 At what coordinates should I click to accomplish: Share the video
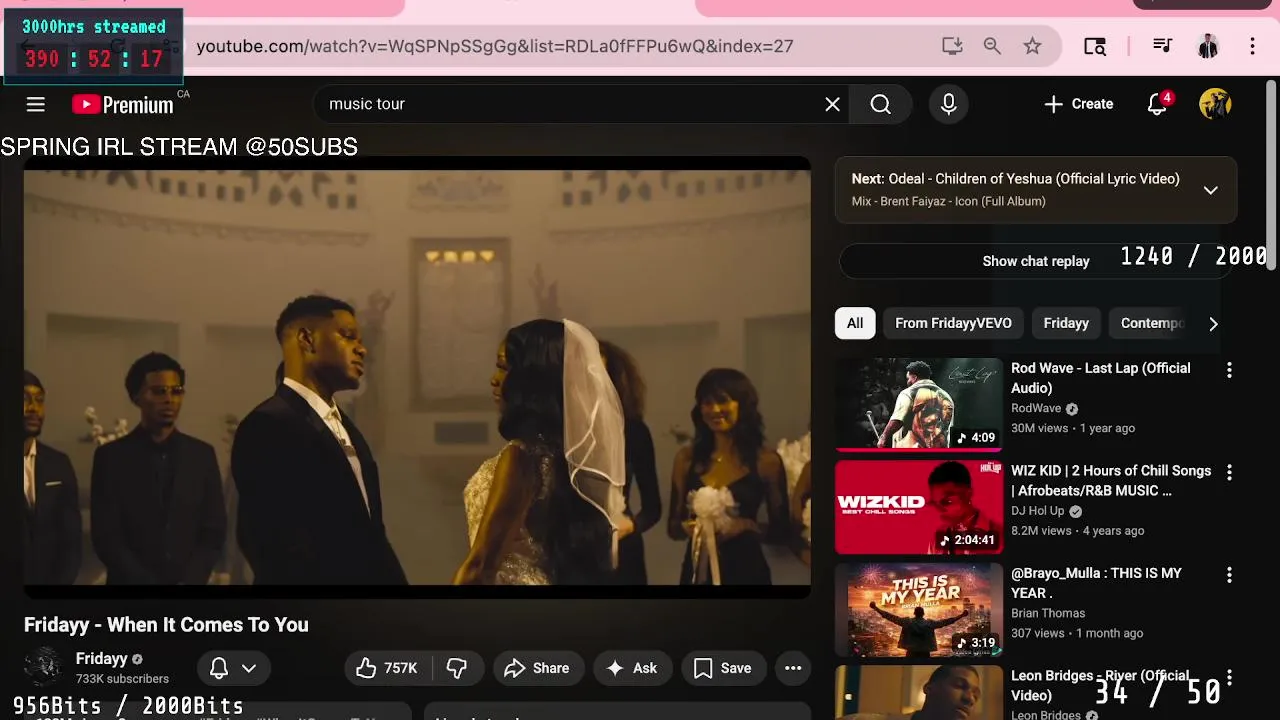(x=538, y=668)
